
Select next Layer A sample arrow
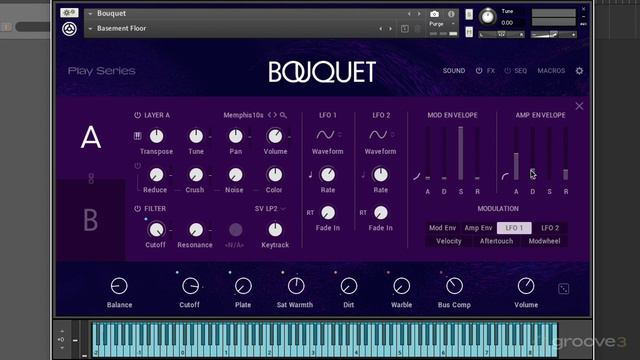click(275, 116)
